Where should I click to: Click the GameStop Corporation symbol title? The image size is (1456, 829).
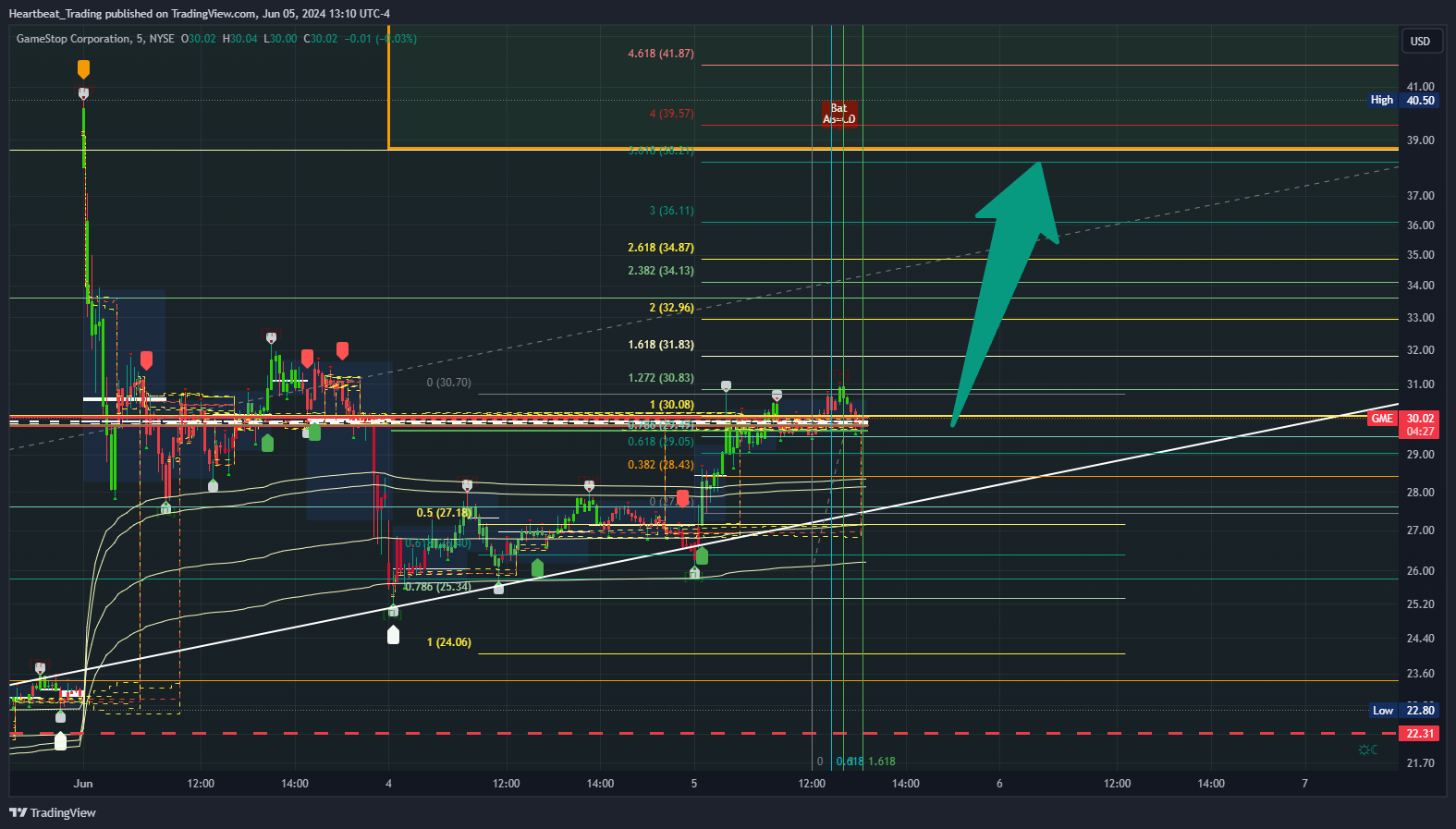(x=74, y=39)
